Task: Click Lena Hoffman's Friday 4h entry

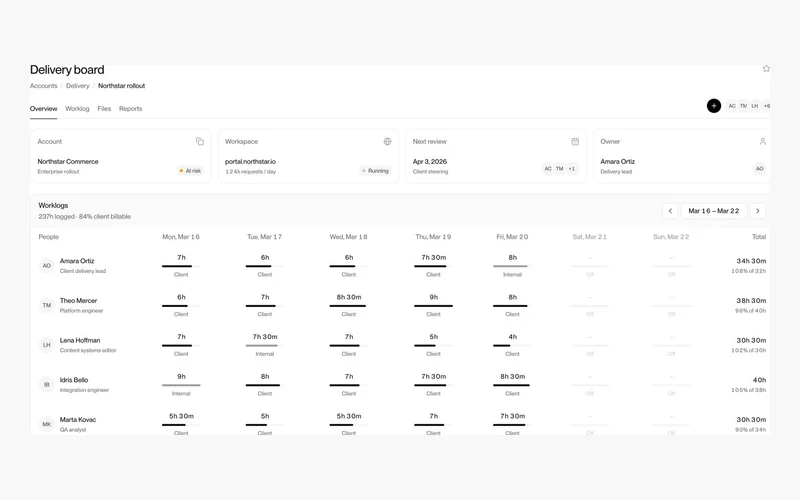Action: point(512,345)
